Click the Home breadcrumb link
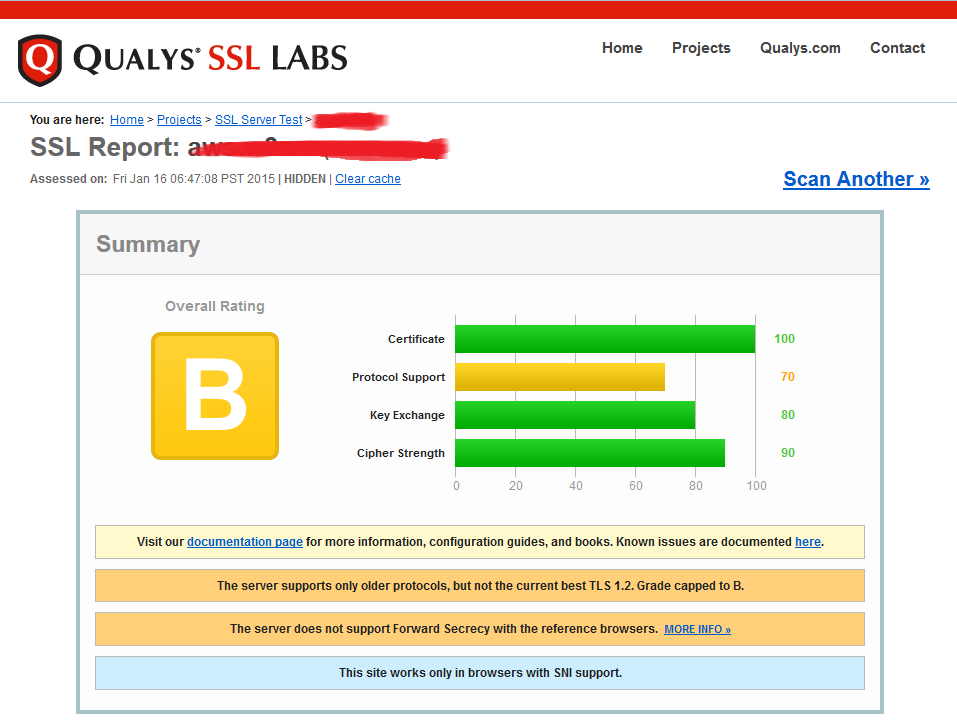The image size is (957, 725). pyautogui.click(x=127, y=120)
